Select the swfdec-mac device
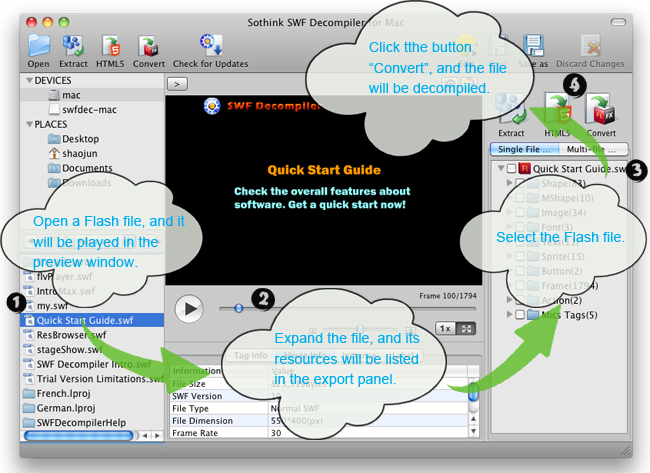 (x=92, y=109)
